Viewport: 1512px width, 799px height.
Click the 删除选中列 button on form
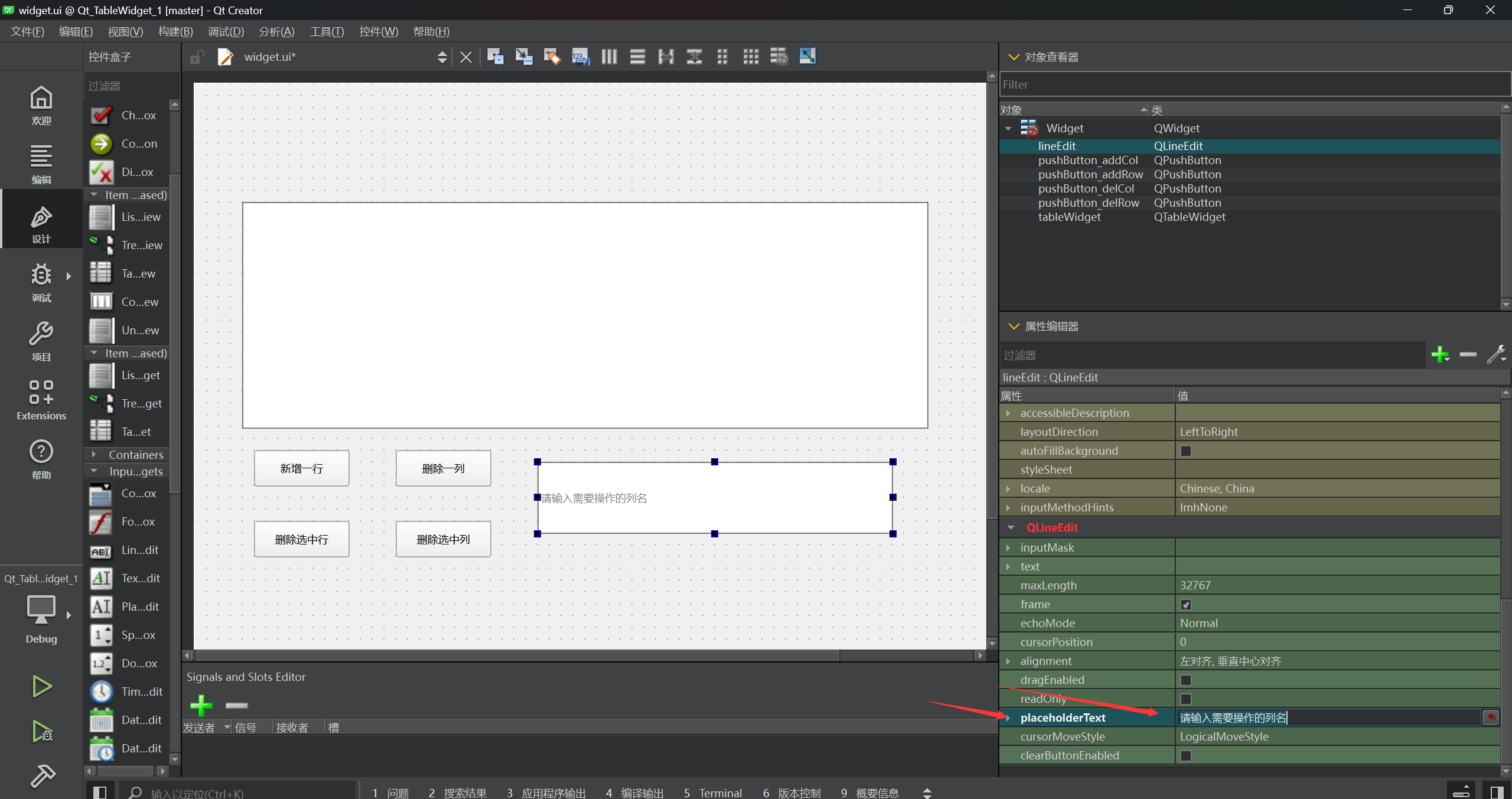click(x=444, y=540)
